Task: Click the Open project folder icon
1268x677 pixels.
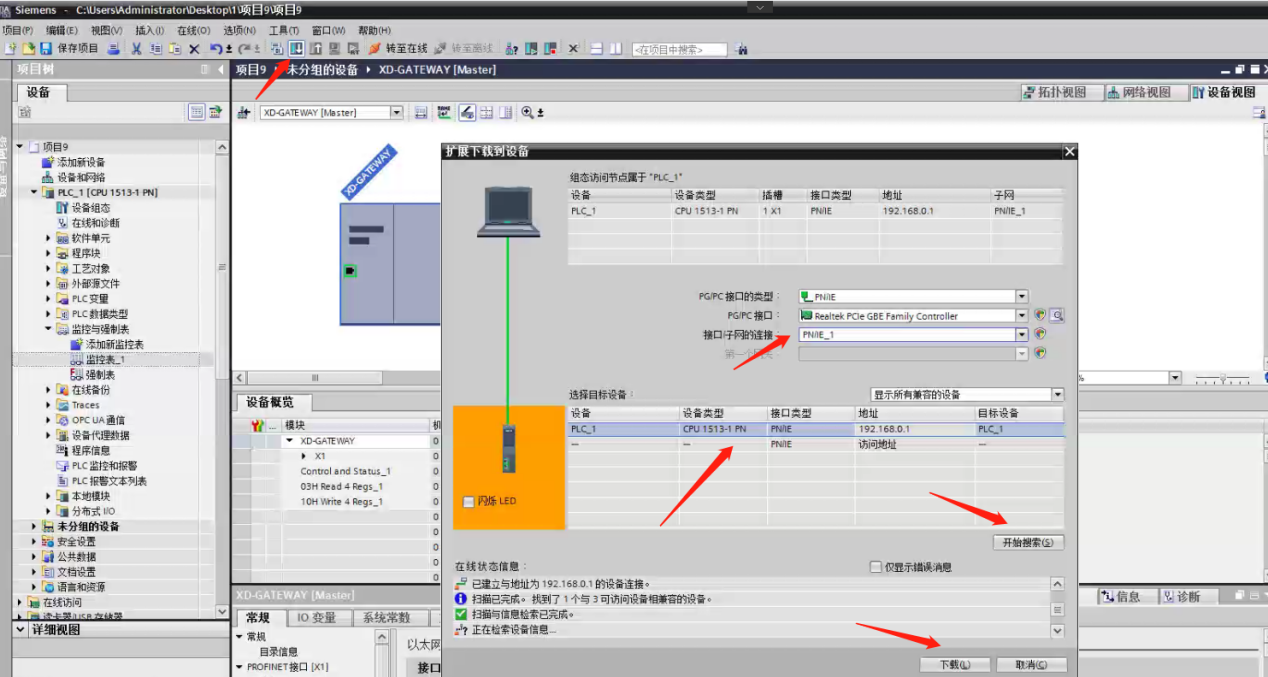Action: 29,48
